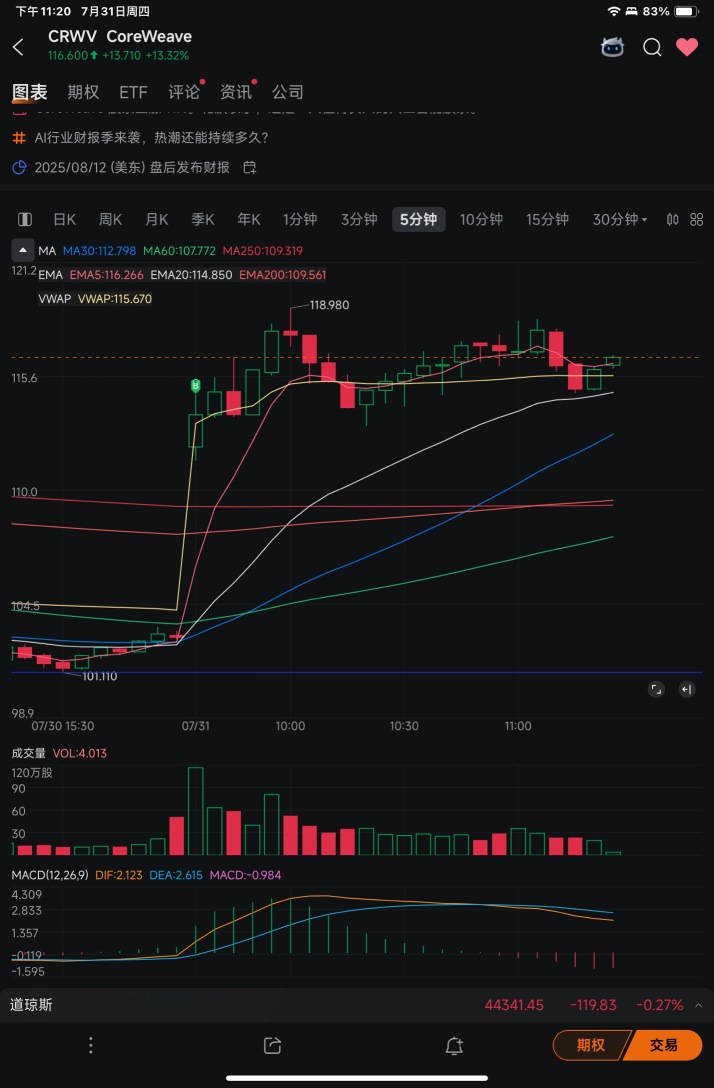Click the green B buy marker on chart
The height and width of the screenshot is (1088, 714).
pyautogui.click(x=196, y=385)
